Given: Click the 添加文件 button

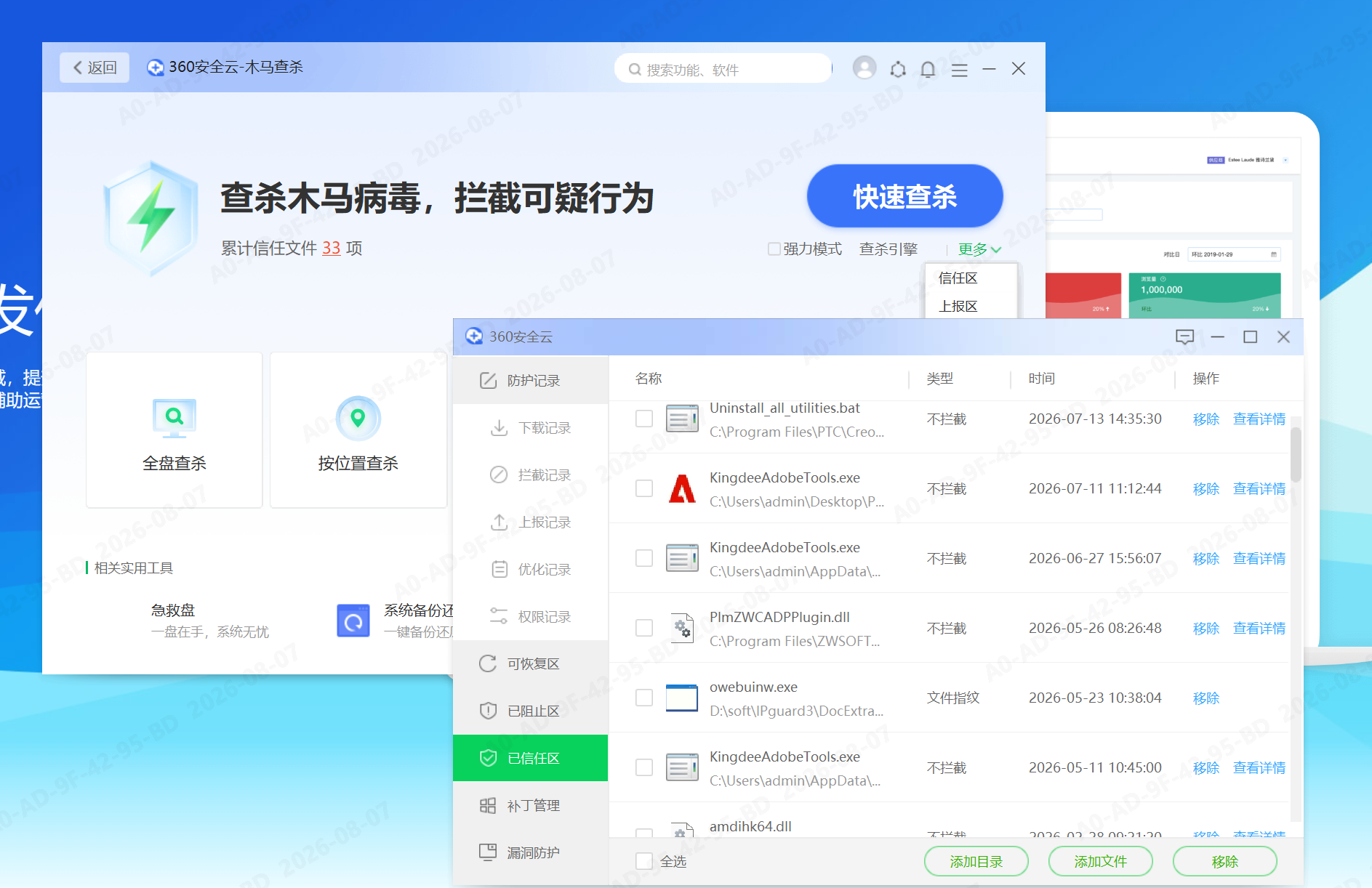Looking at the screenshot, I should (x=1101, y=861).
